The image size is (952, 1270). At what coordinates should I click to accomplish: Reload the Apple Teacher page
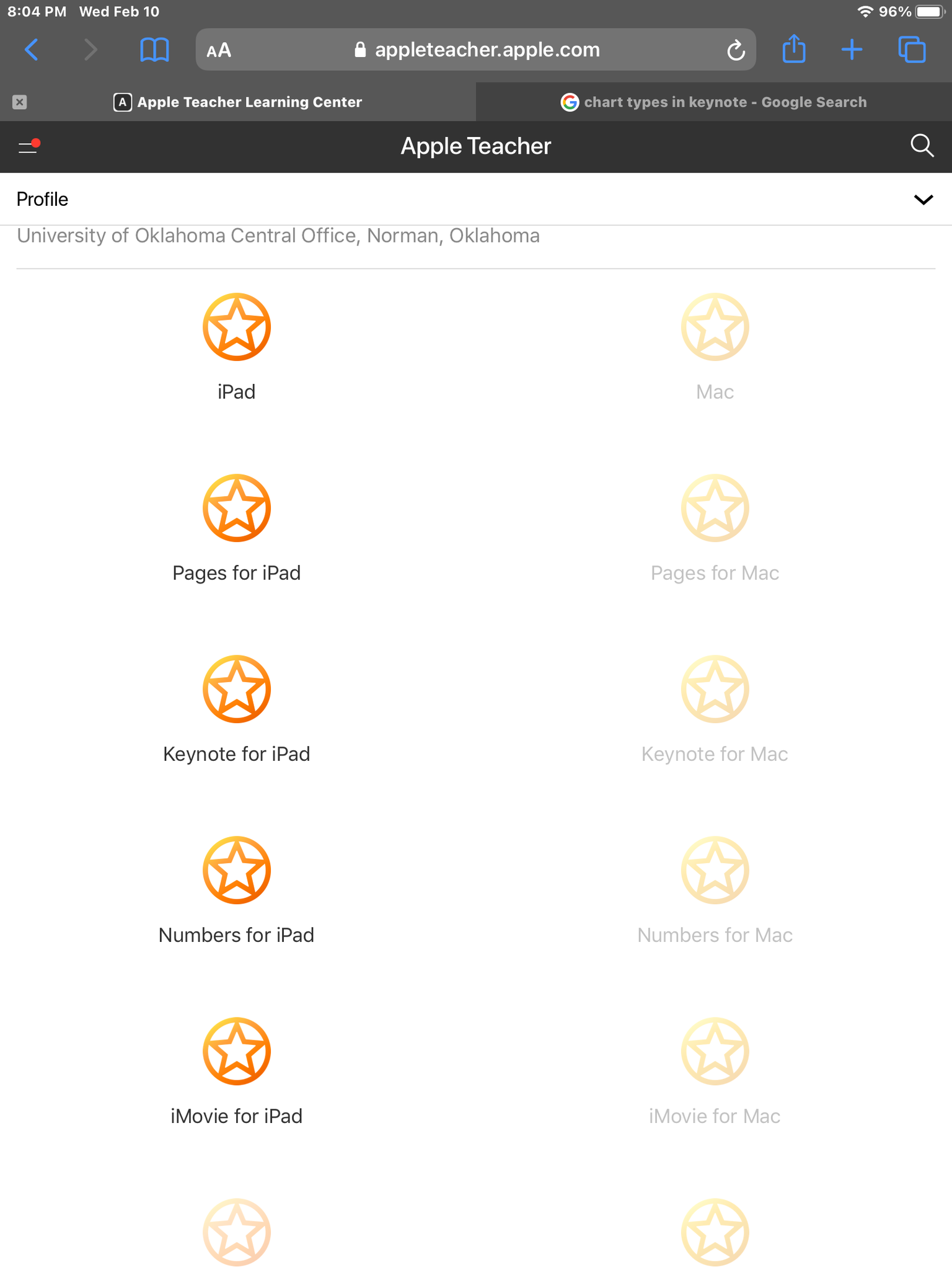click(735, 50)
